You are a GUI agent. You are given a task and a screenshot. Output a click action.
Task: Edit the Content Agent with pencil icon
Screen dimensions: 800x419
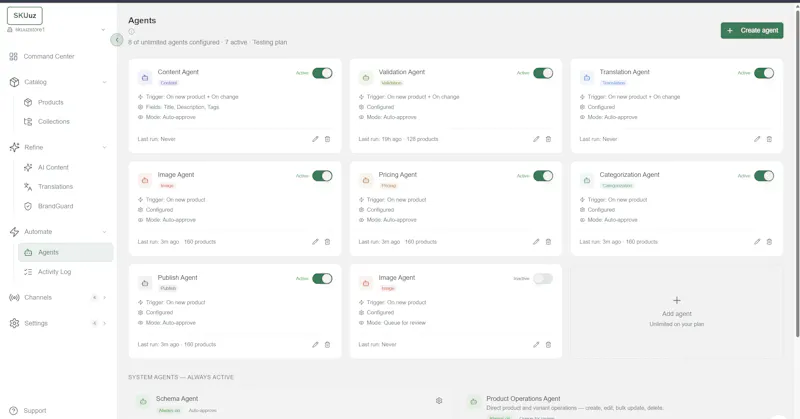[315, 139]
